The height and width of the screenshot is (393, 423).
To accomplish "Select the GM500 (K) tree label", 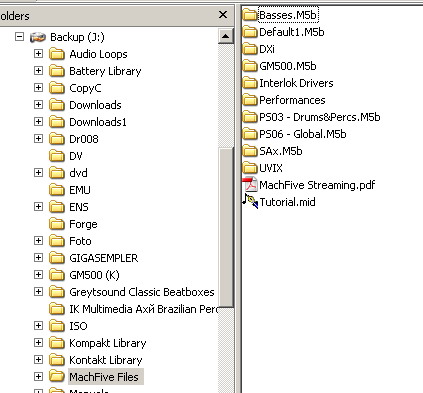I will (94, 275).
